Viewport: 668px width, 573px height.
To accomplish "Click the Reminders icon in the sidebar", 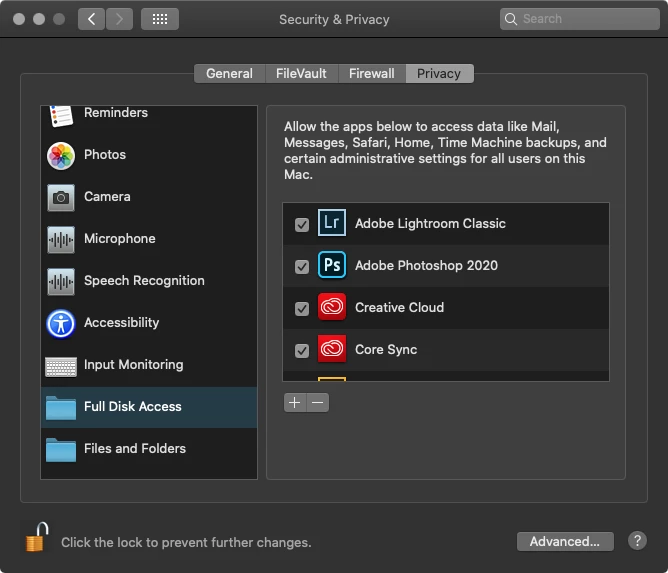I will tap(61, 116).
